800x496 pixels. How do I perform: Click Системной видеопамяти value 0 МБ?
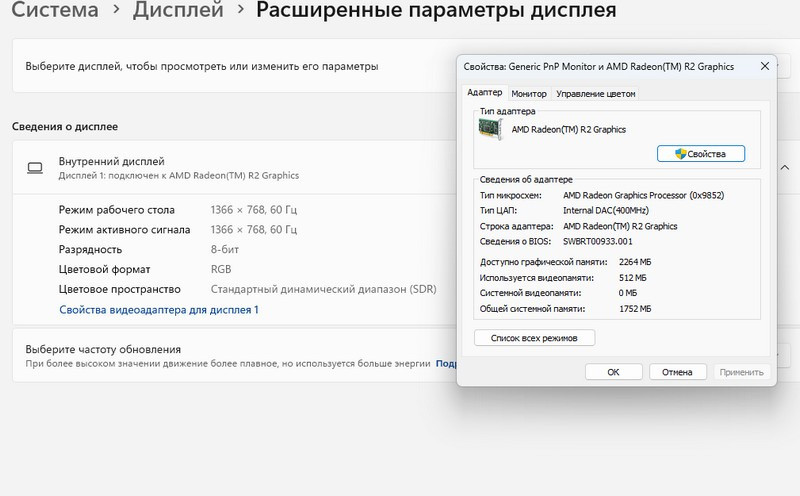[628, 293]
